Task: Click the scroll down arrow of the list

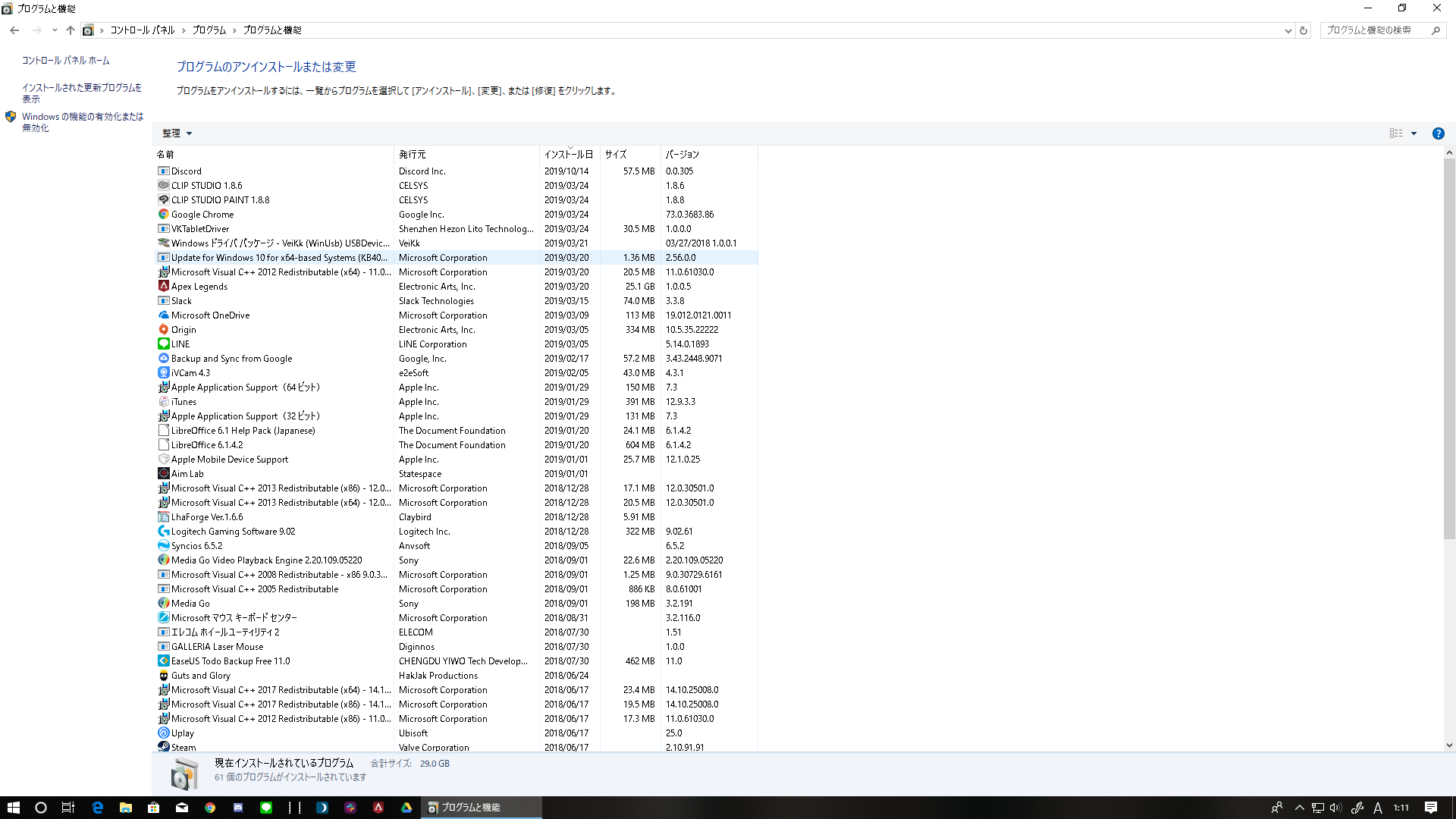Action: (1449, 745)
